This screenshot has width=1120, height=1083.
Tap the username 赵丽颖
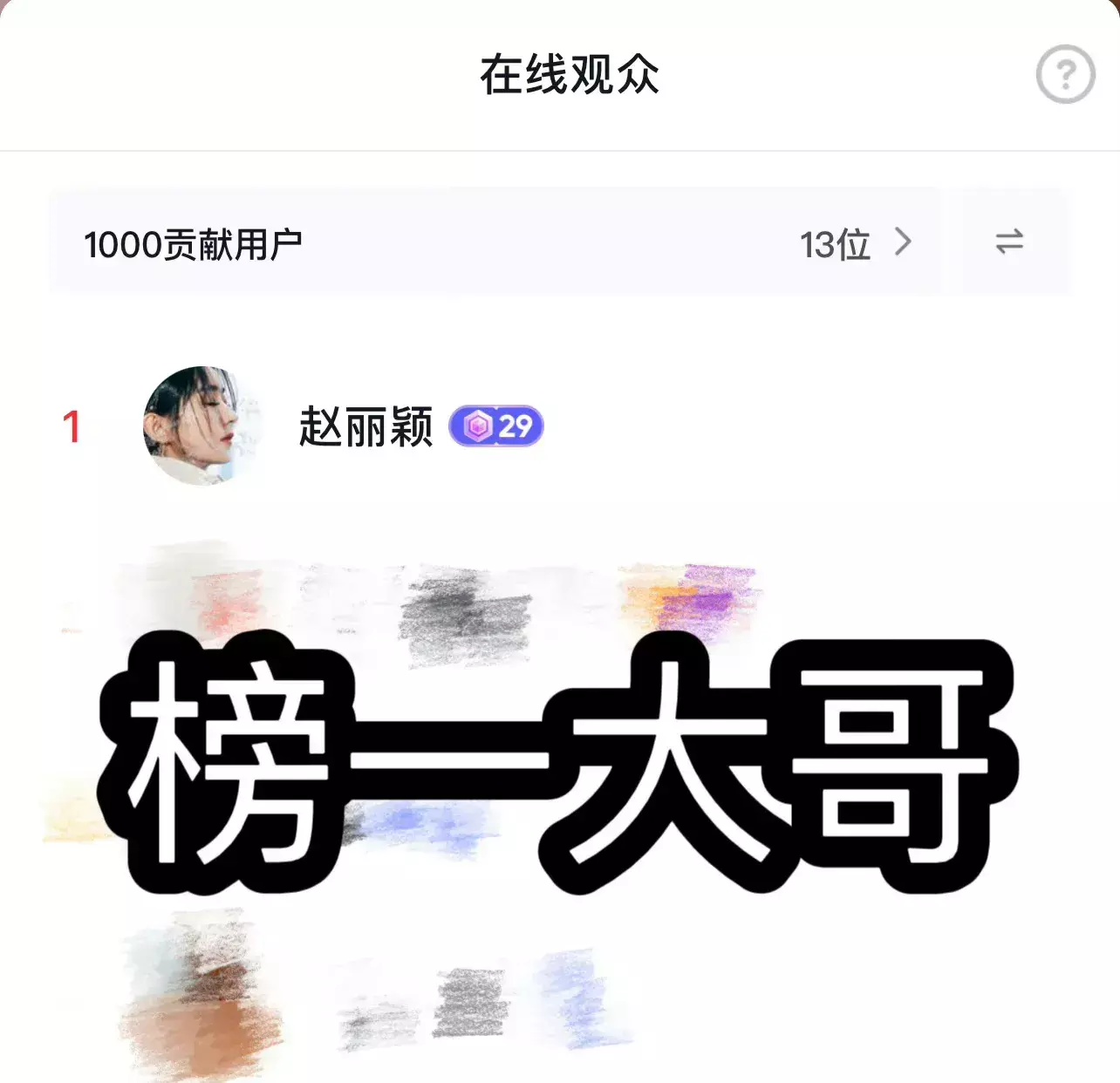click(x=365, y=426)
